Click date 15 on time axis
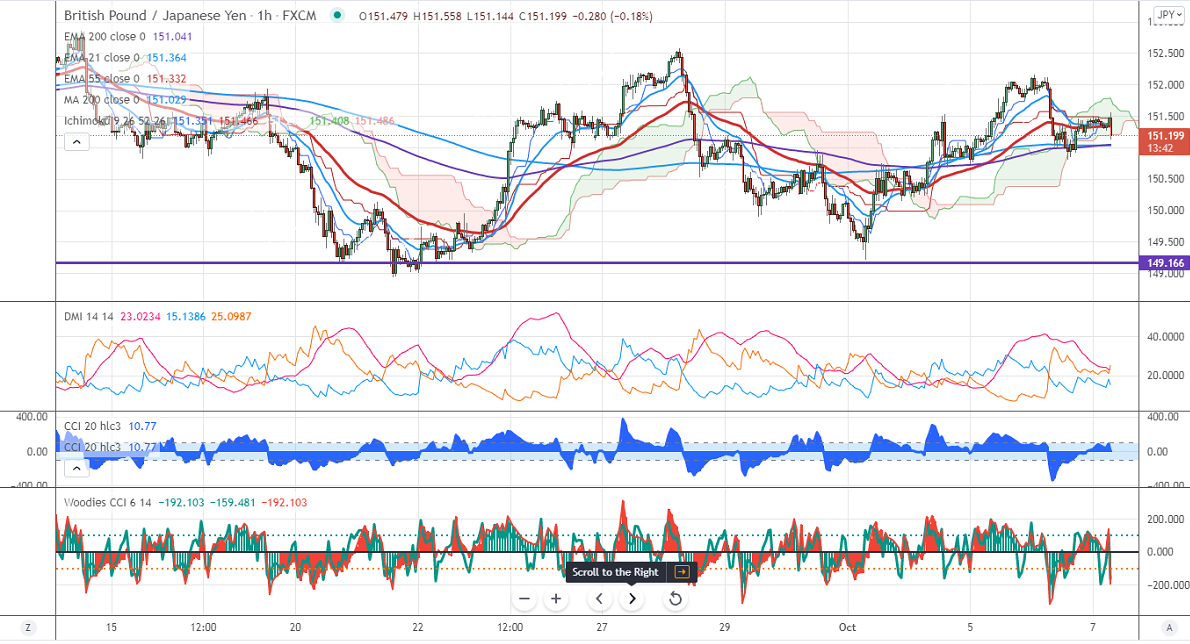Image resolution: width=1190 pixels, height=644 pixels. click(x=112, y=627)
